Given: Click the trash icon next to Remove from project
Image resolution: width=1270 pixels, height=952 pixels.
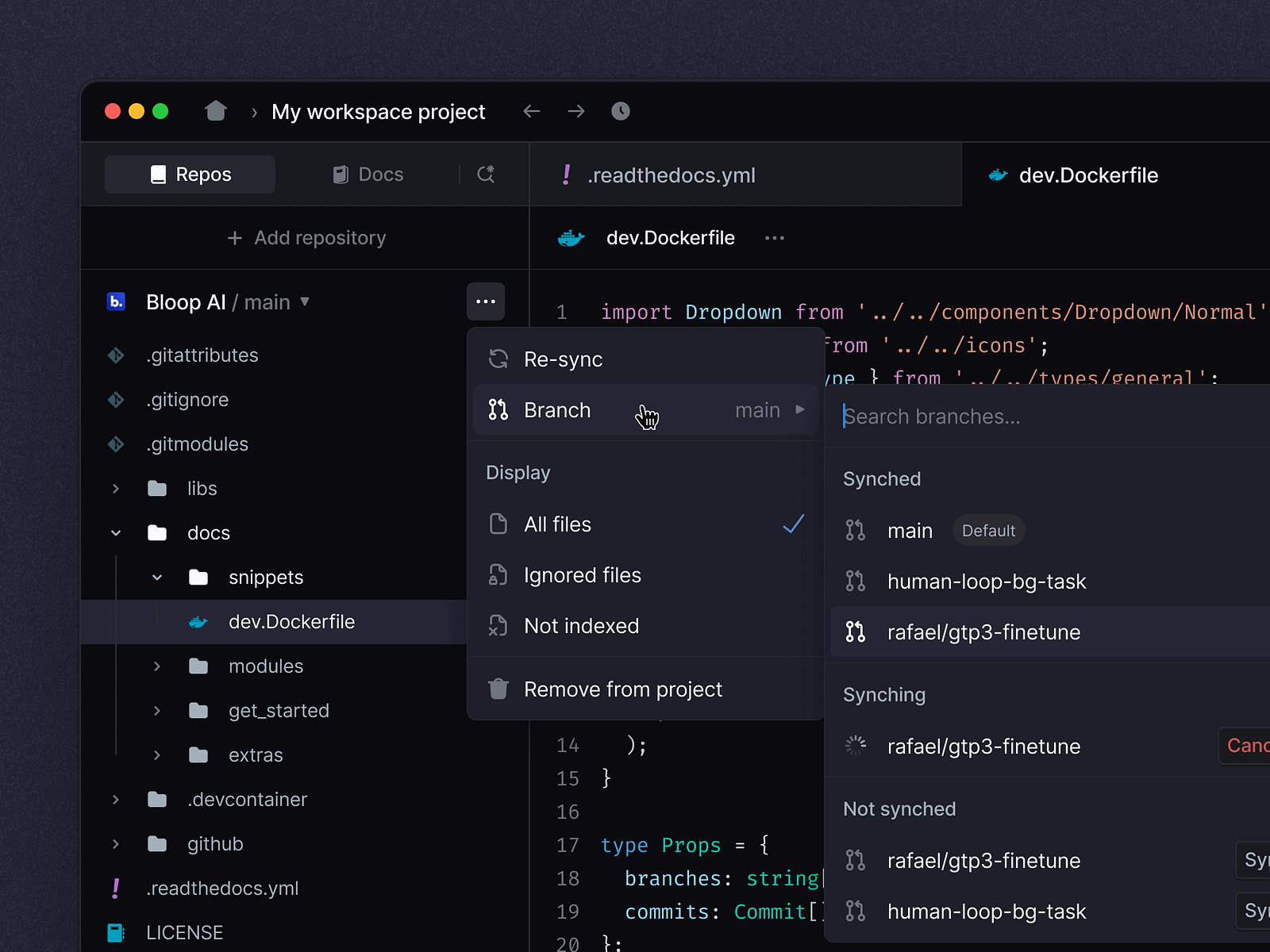Looking at the screenshot, I should click(x=498, y=689).
